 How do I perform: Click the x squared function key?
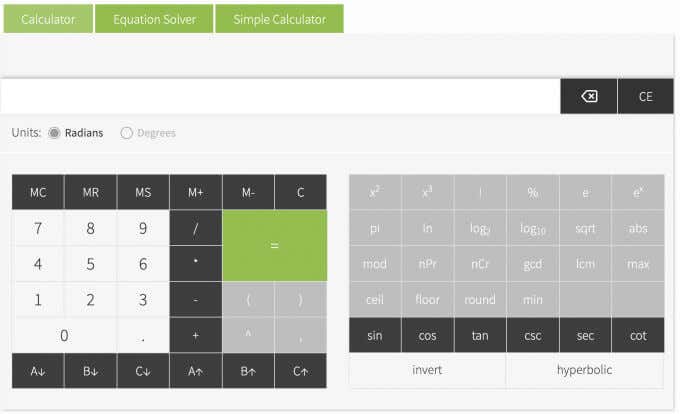tap(375, 192)
